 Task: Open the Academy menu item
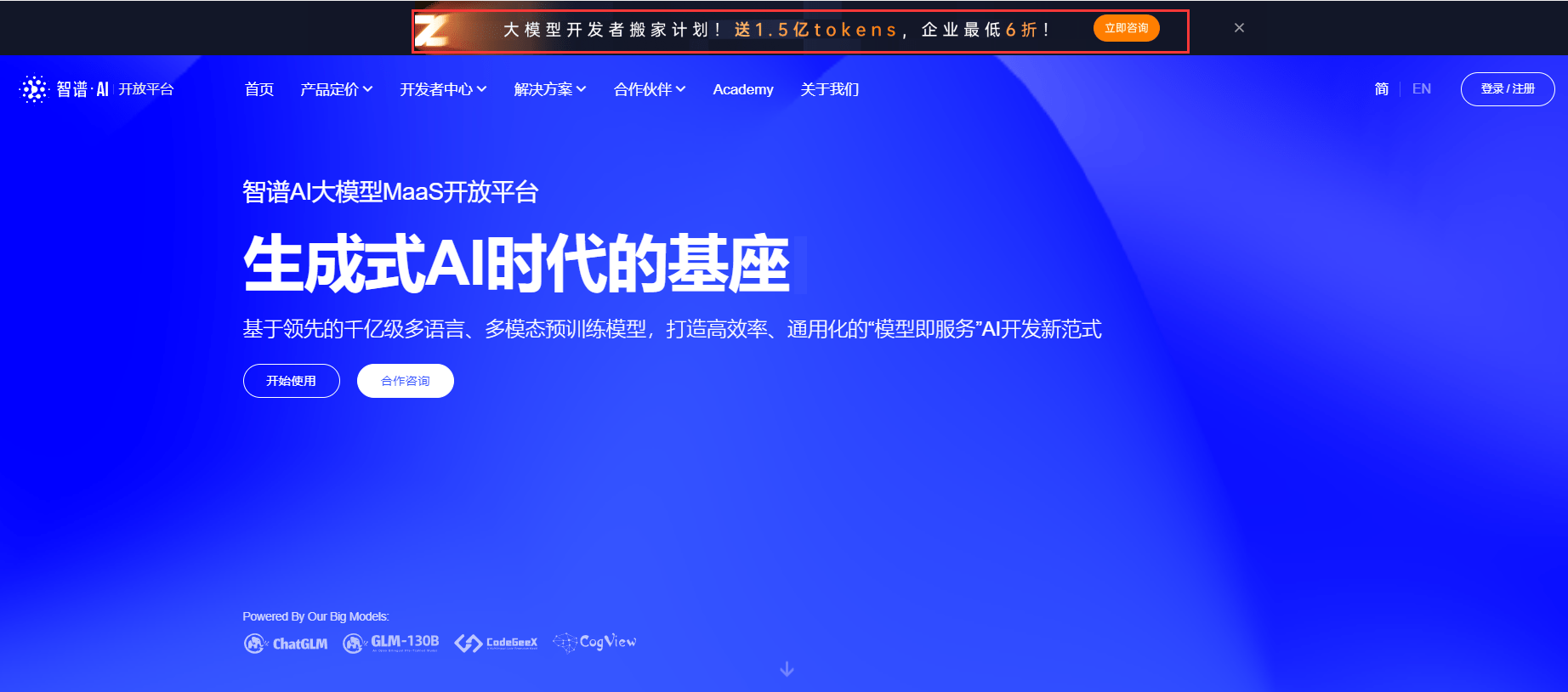743,89
